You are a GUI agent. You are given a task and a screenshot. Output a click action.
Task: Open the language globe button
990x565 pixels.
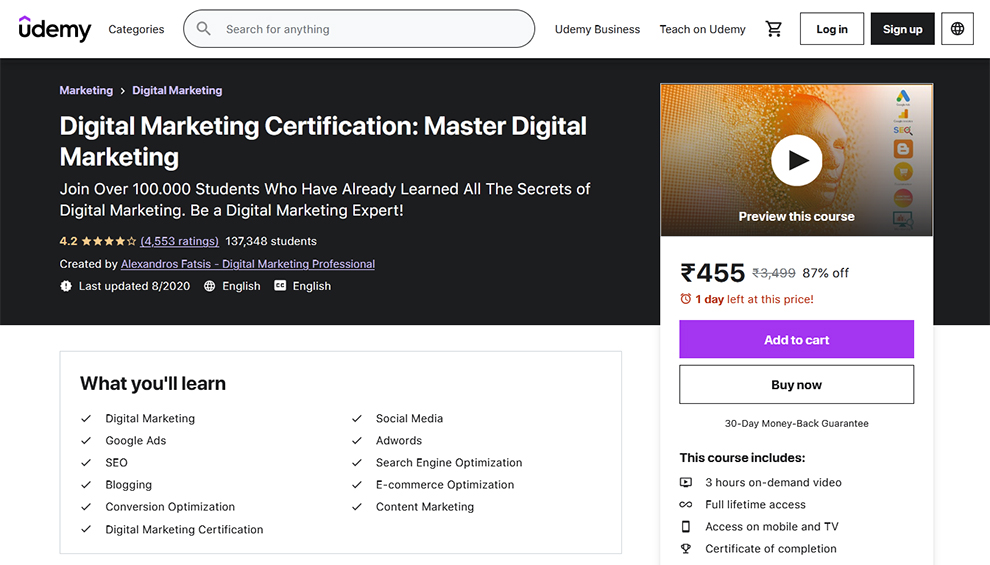(x=957, y=28)
